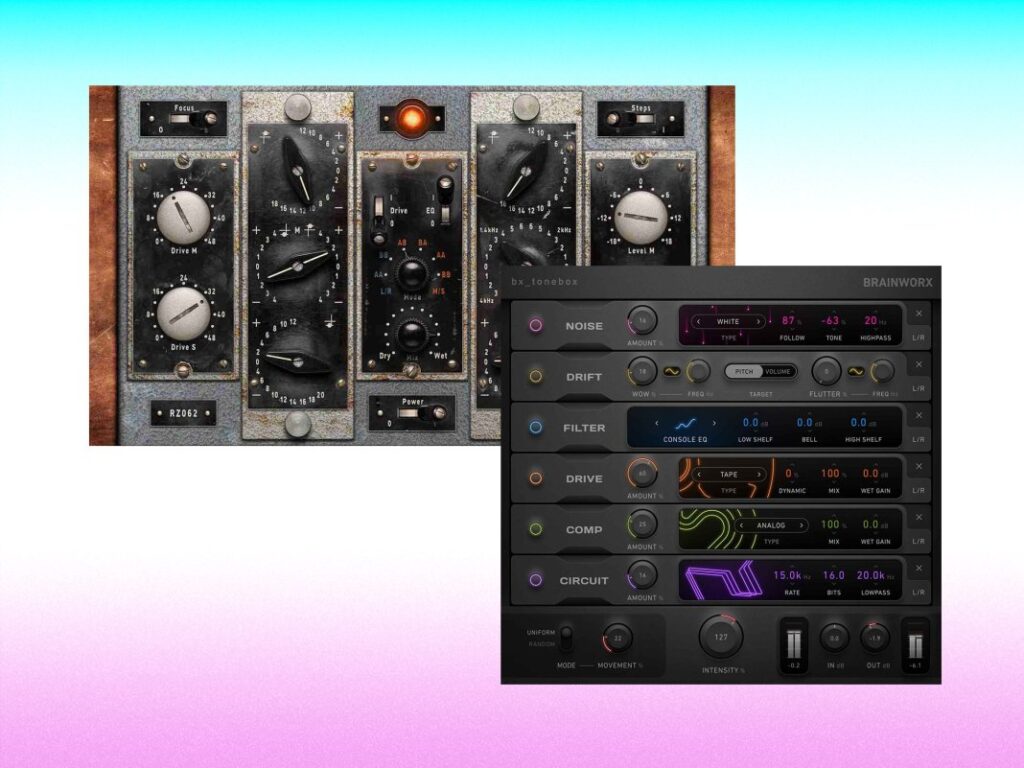Flip the Steps switch on the RZ062
Image resolution: width=1024 pixels, height=768 pixels.
630,119
